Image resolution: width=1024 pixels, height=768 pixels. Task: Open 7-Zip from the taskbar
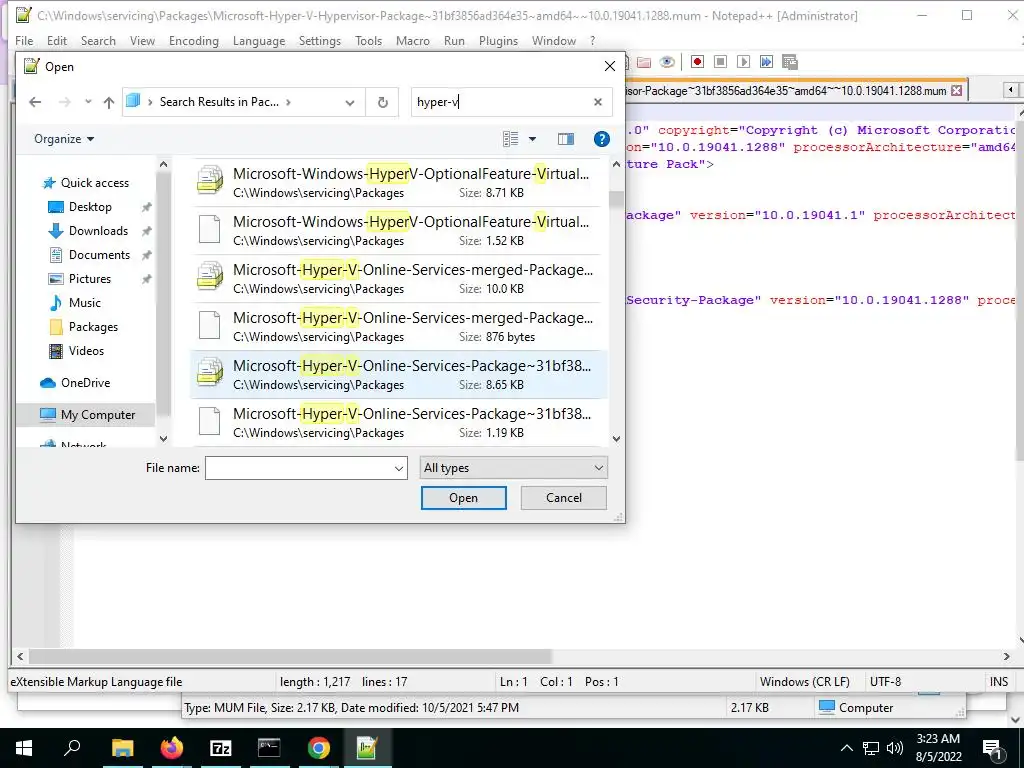click(221, 748)
